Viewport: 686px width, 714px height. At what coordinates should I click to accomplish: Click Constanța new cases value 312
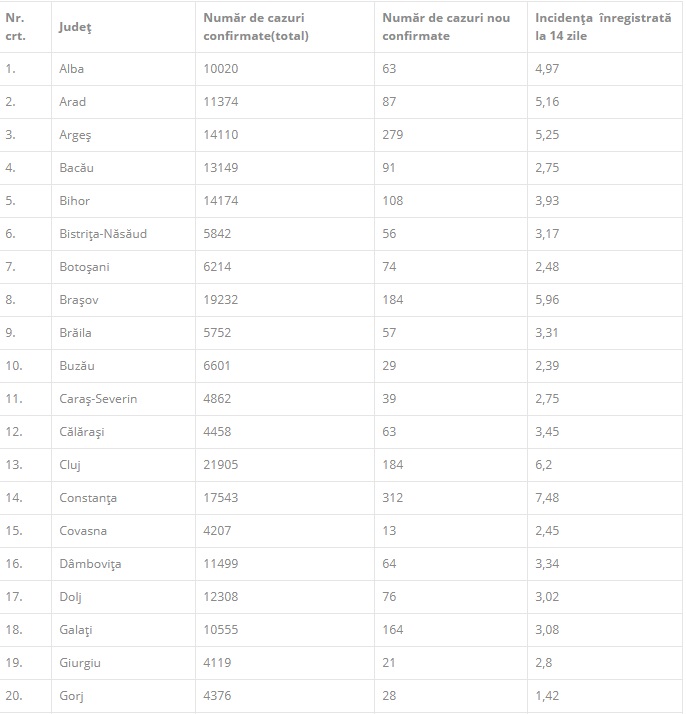click(x=392, y=498)
